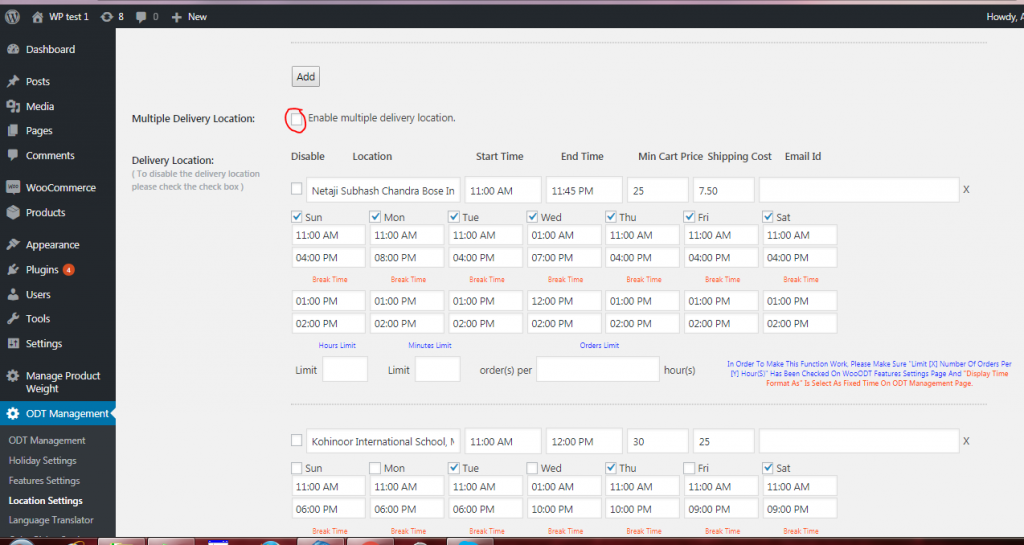Click the Plugins update badge showing 4

(69, 270)
